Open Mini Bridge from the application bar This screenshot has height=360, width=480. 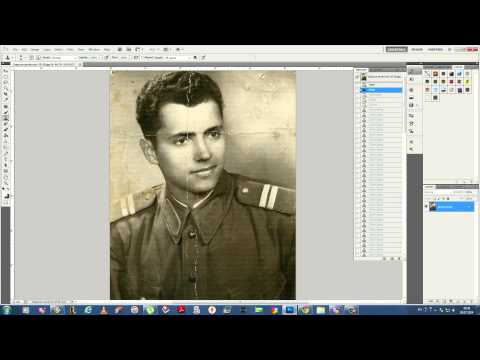(x=128, y=49)
